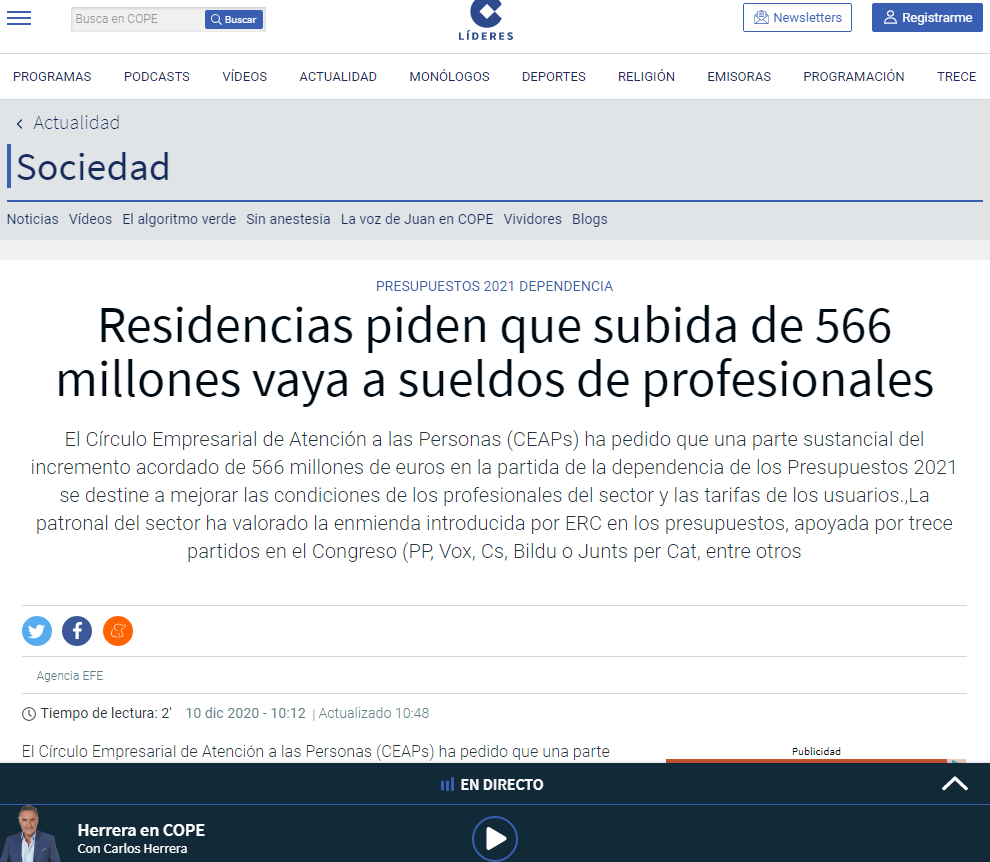
Task: Share article on Twitter
Action: [37, 631]
